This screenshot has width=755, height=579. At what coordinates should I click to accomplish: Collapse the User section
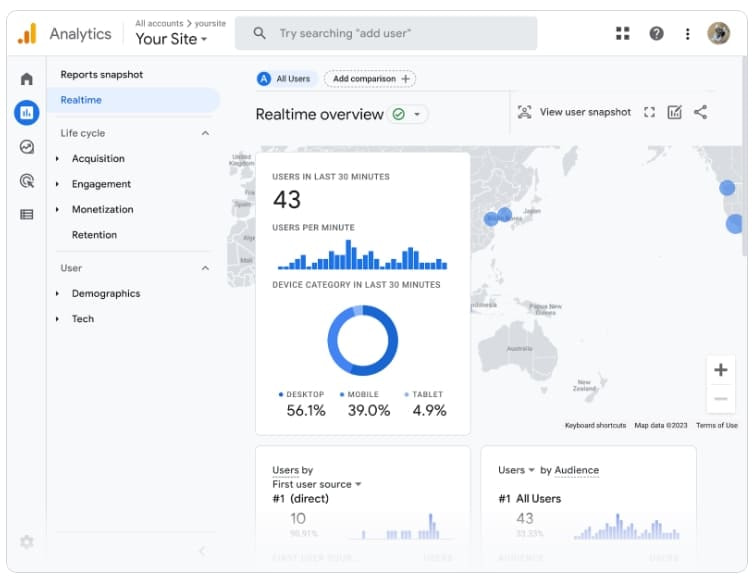coord(205,268)
